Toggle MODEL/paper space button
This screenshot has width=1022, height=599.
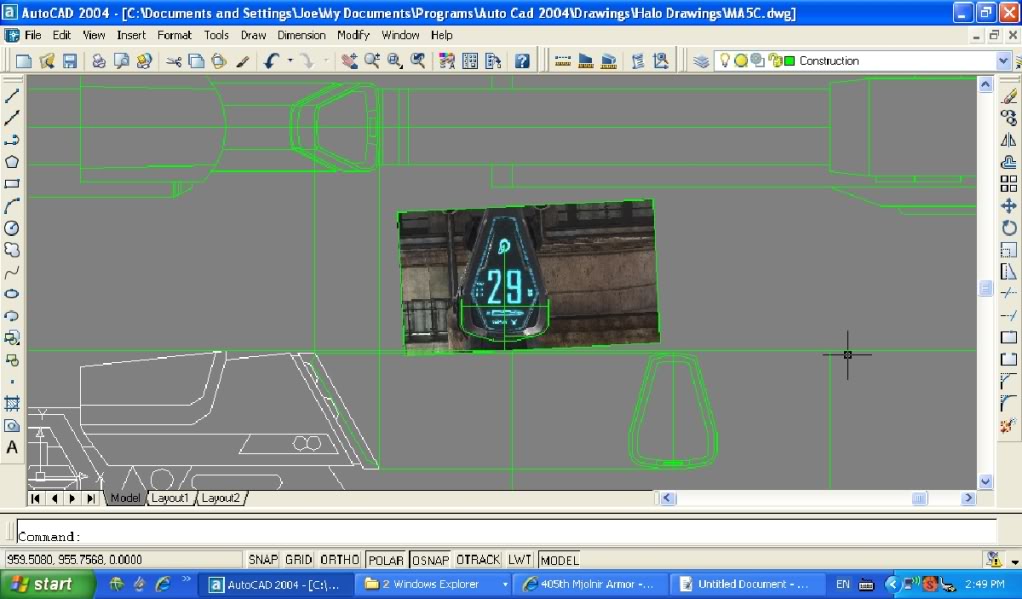(x=559, y=560)
